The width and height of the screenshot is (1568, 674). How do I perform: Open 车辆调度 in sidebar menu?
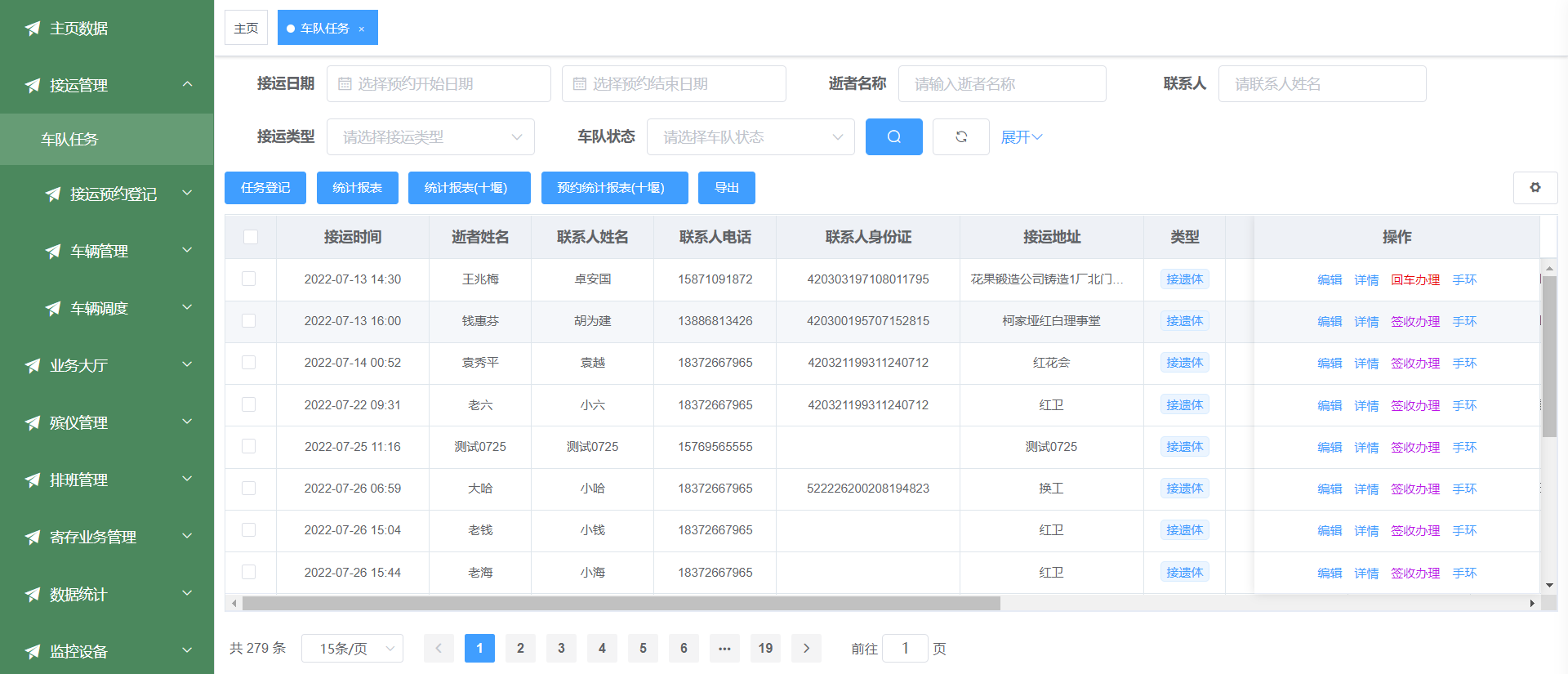pos(99,308)
